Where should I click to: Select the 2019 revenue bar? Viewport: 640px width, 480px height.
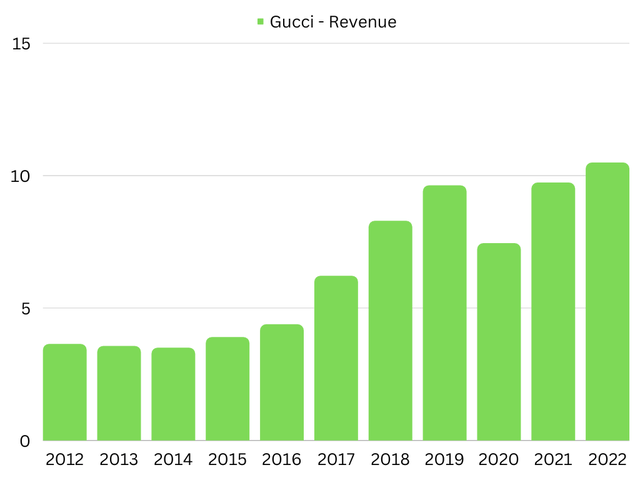click(445, 313)
